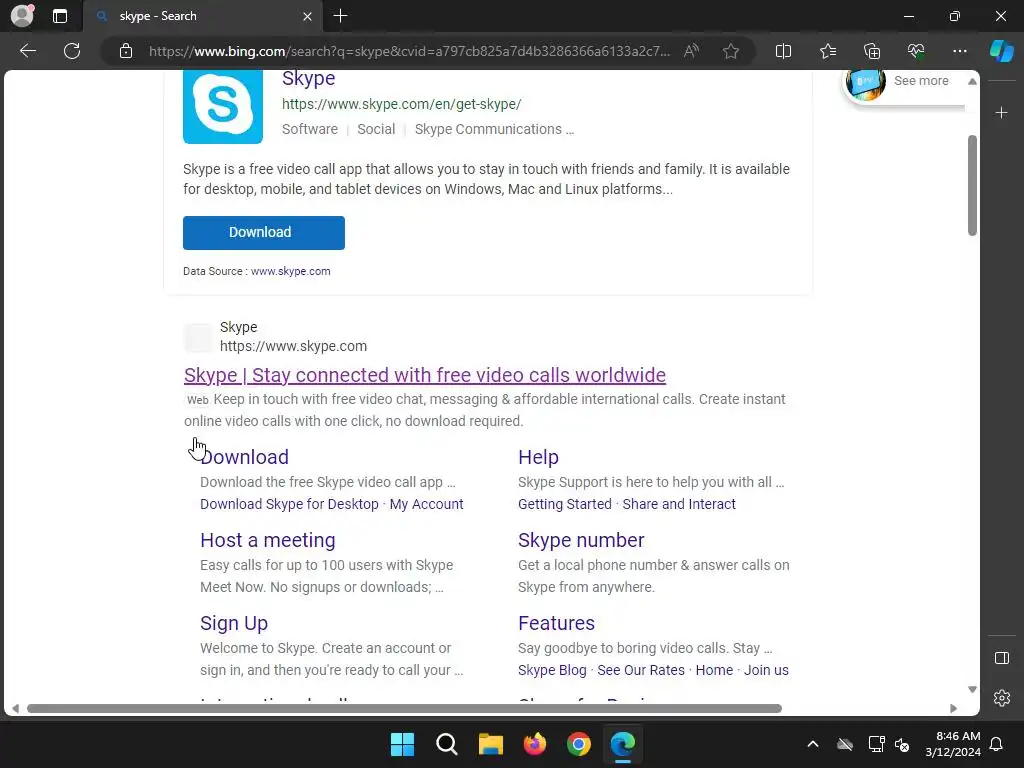Image resolution: width=1024 pixels, height=768 pixels.
Task: Refresh the current page
Action: [x=72, y=51]
